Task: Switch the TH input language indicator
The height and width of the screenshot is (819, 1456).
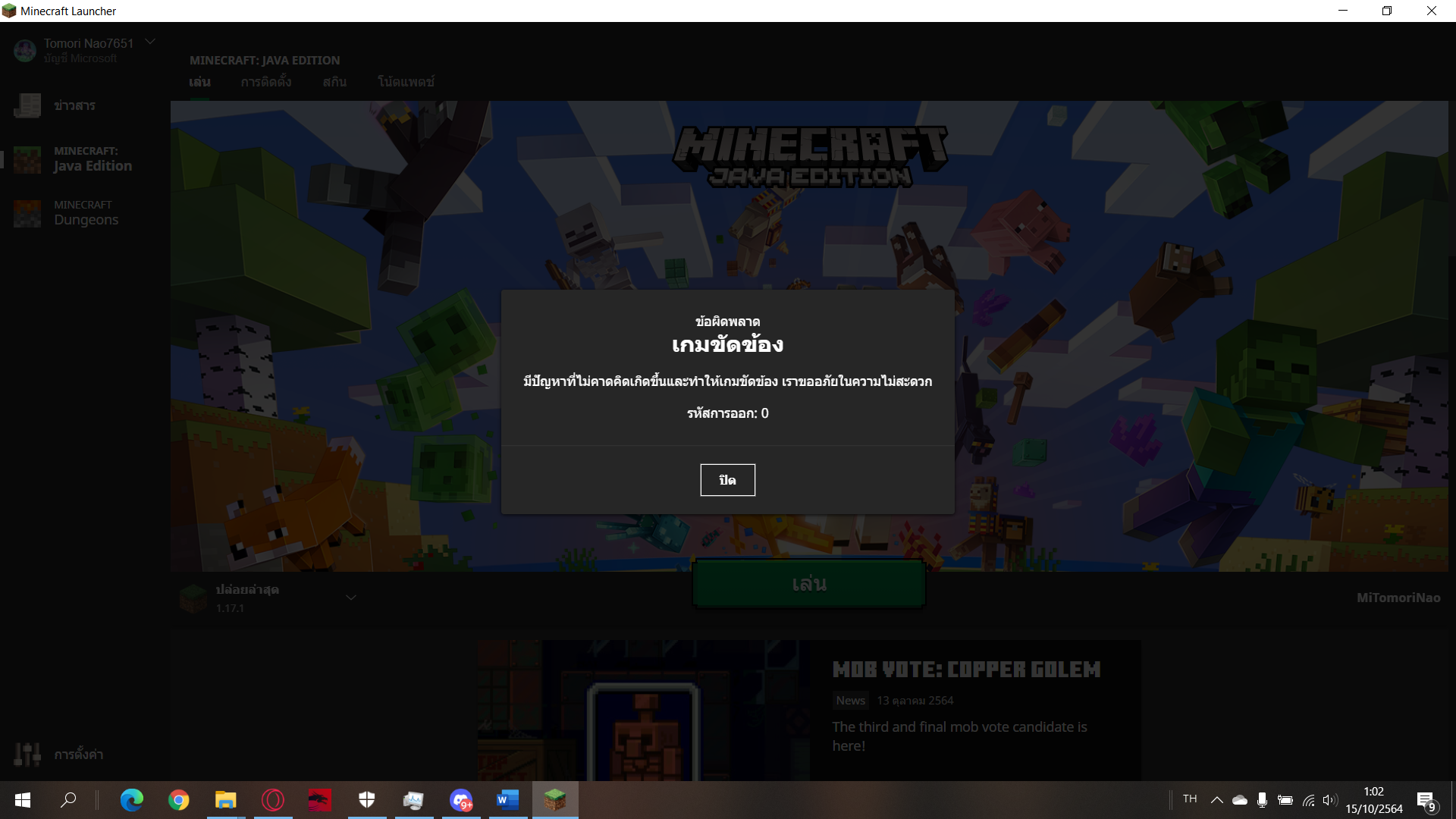Action: (x=1190, y=799)
